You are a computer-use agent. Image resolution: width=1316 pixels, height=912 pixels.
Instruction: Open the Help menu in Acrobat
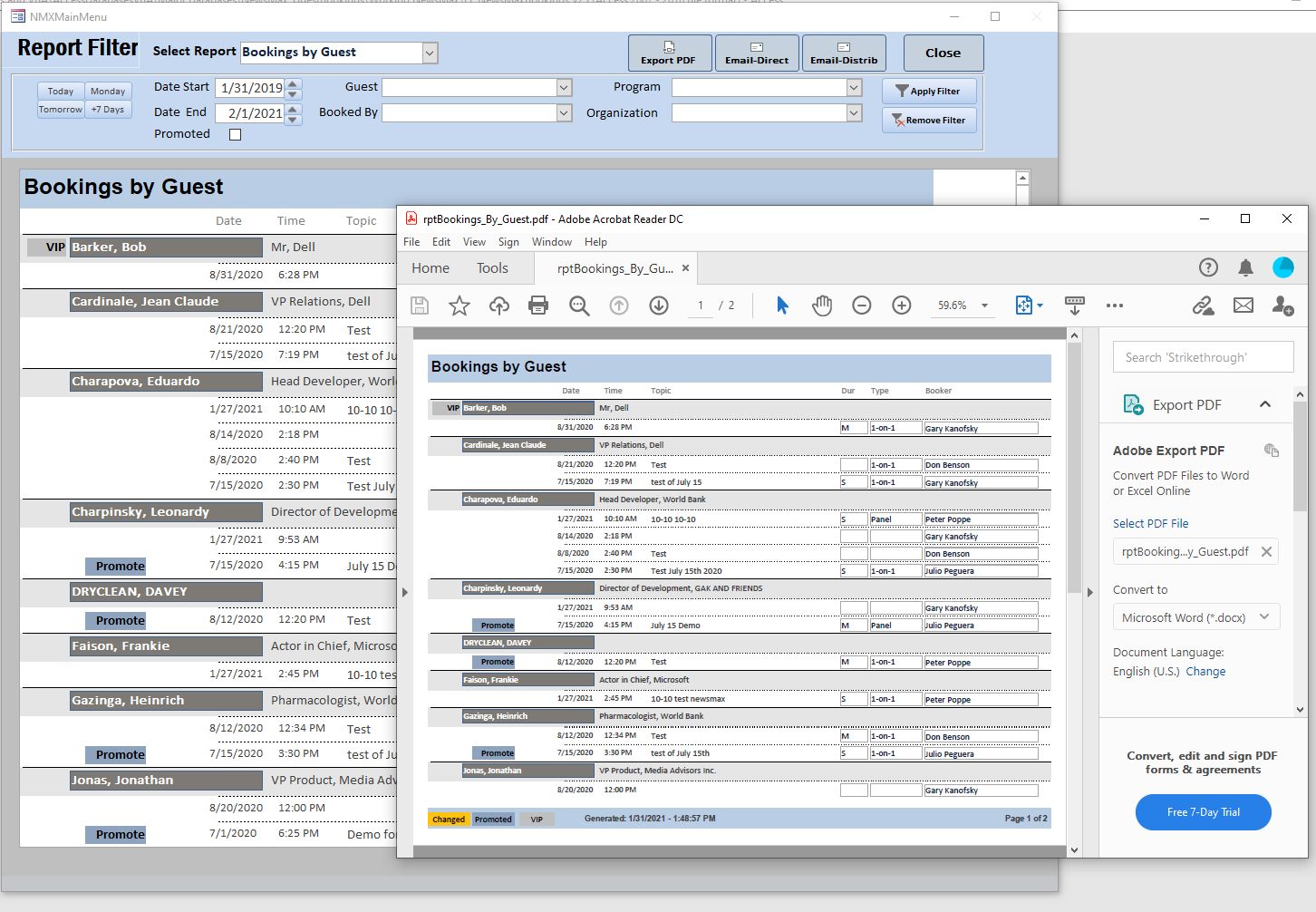click(x=595, y=242)
